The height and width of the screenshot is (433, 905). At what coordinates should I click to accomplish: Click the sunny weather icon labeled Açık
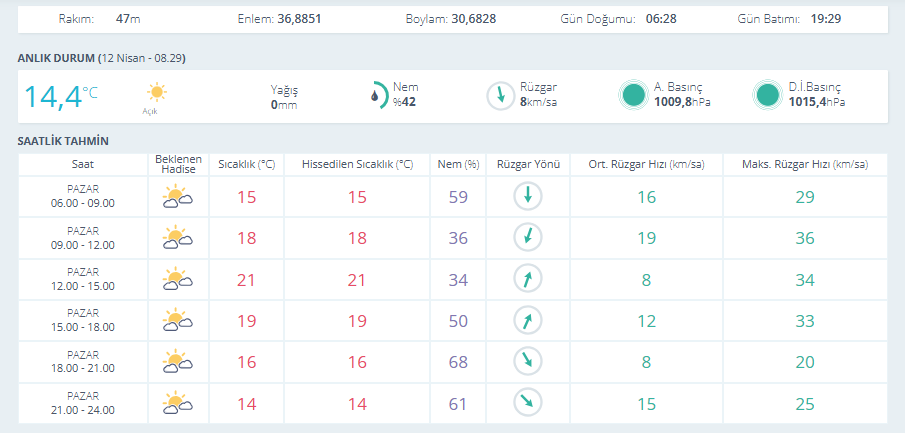[156, 93]
